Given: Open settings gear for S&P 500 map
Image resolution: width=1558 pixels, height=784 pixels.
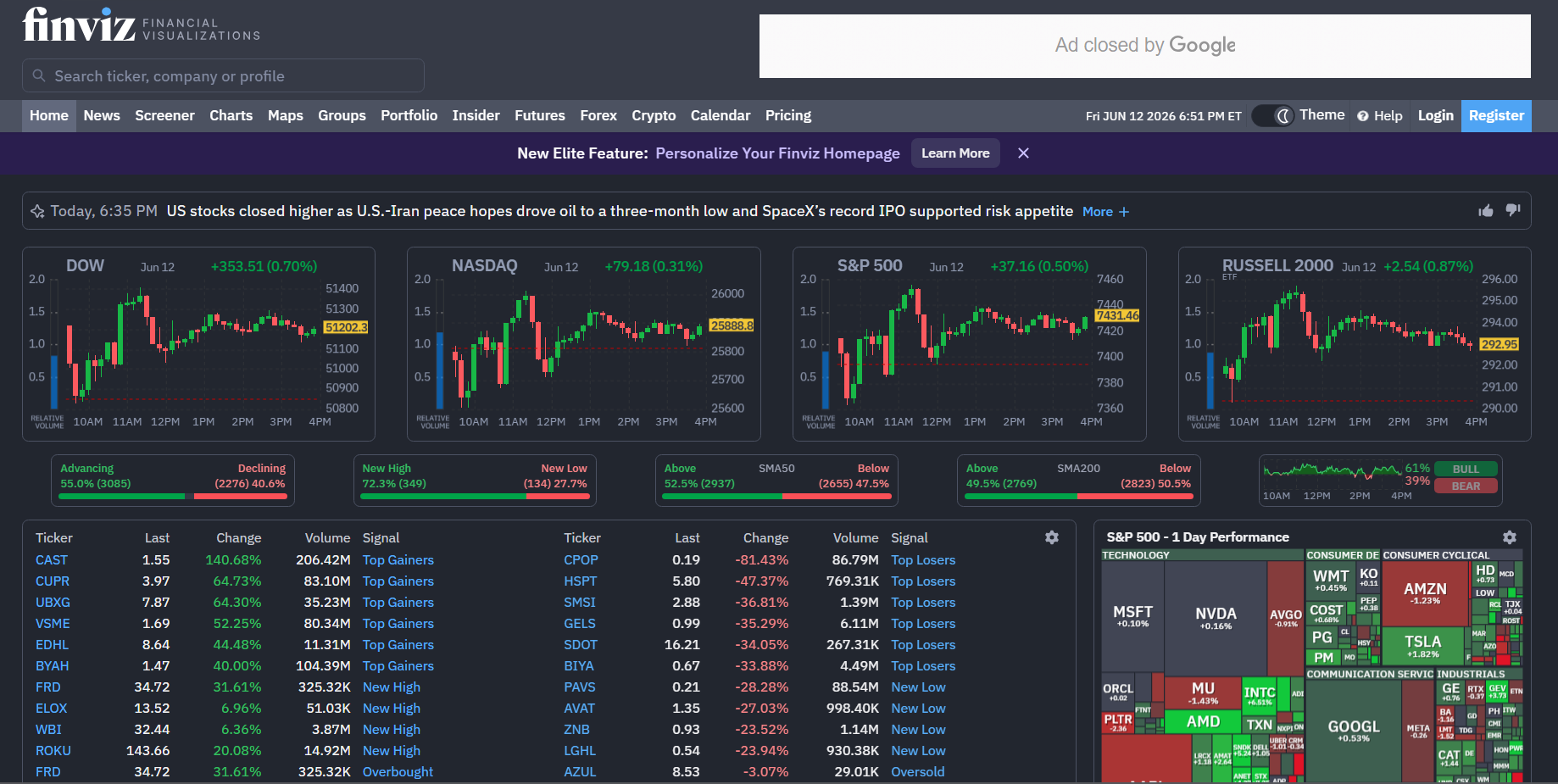Looking at the screenshot, I should [x=1510, y=537].
